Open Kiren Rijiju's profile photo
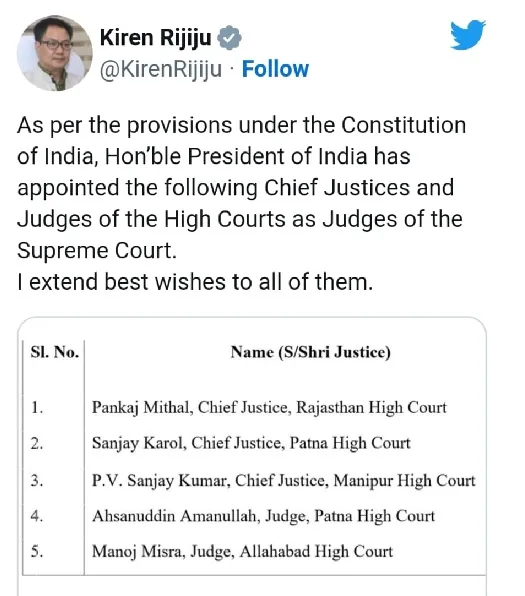 coord(55,53)
